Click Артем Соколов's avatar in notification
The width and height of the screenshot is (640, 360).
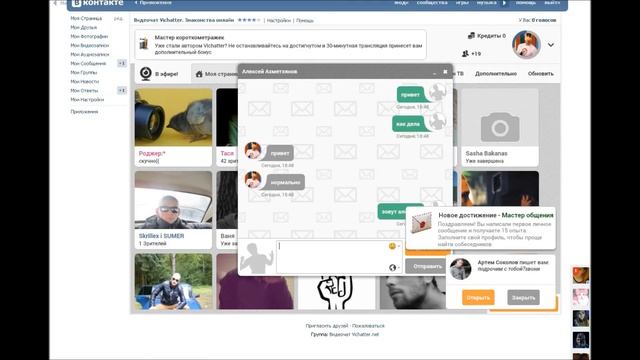point(460,269)
